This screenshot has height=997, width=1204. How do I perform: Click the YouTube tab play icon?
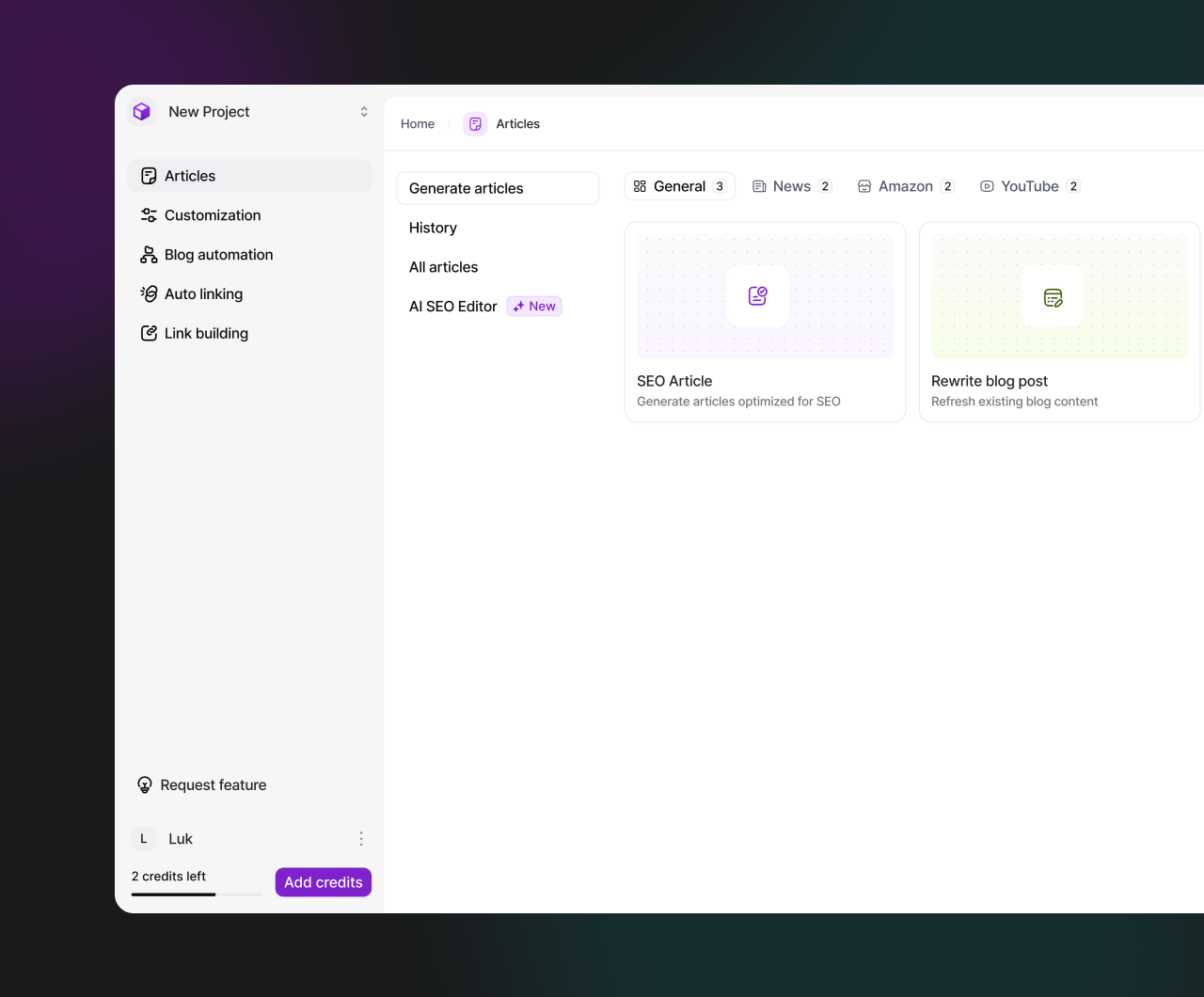(x=987, y=186)
